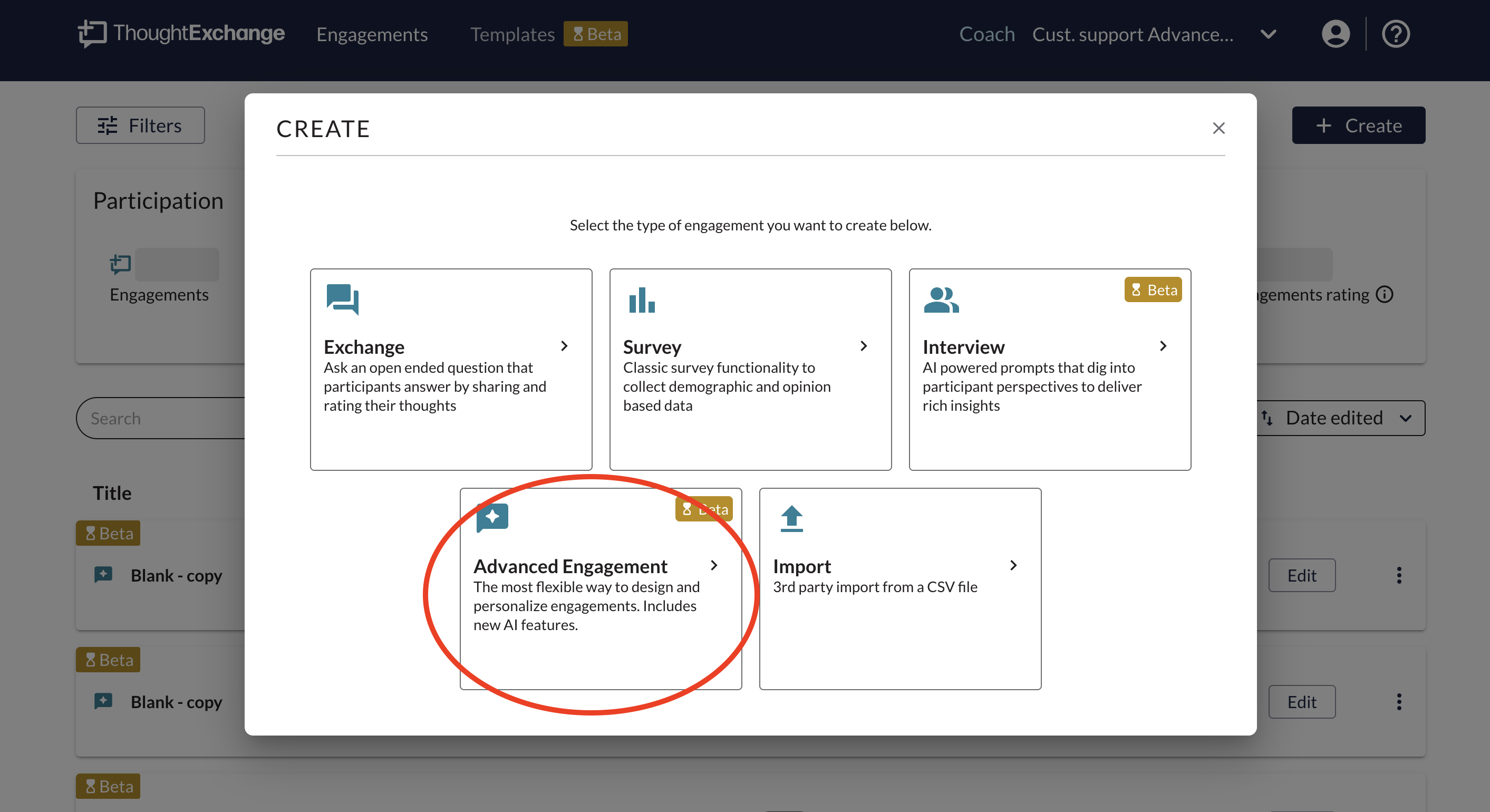Click the Import upload arrow icon

coord(791,519)
